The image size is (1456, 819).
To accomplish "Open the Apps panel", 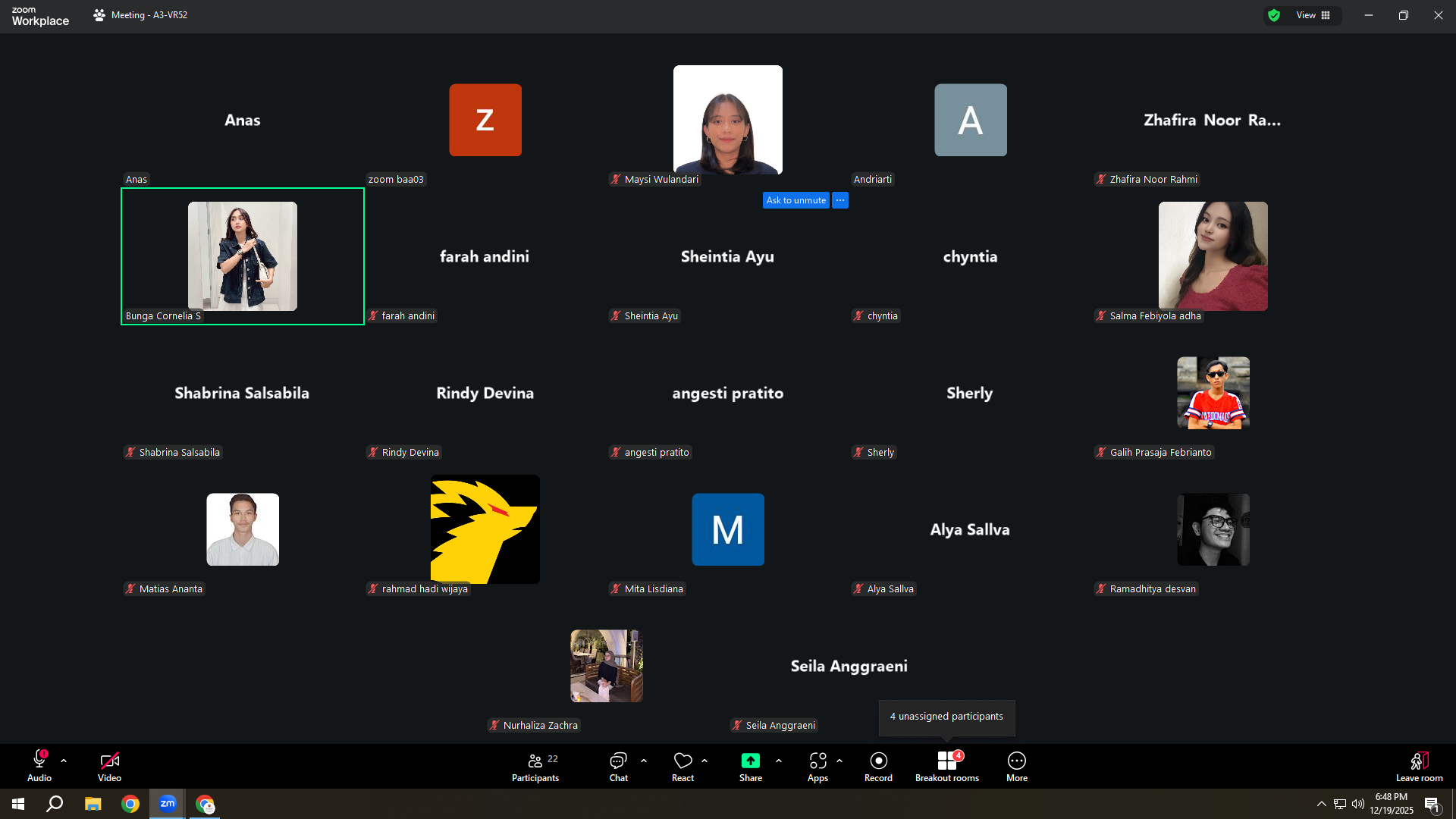I will pos(817,766).
